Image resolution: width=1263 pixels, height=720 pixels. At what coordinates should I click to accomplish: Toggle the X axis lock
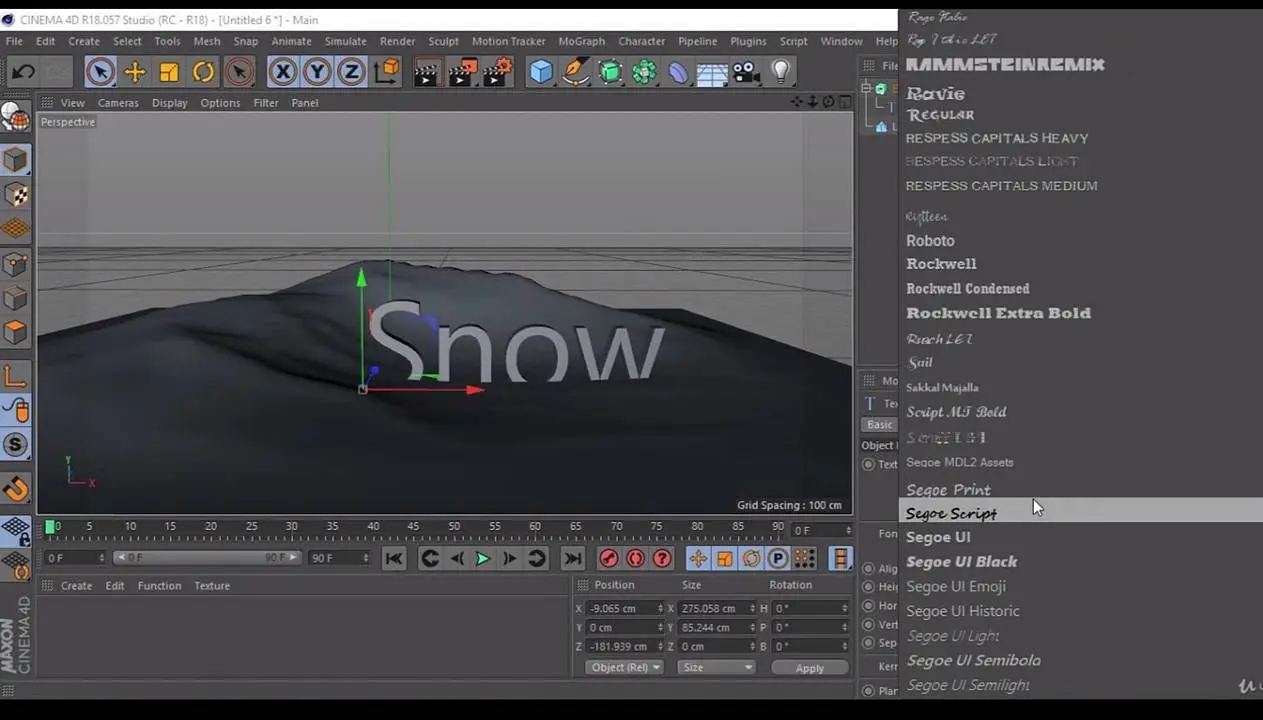tap(283, 71)
